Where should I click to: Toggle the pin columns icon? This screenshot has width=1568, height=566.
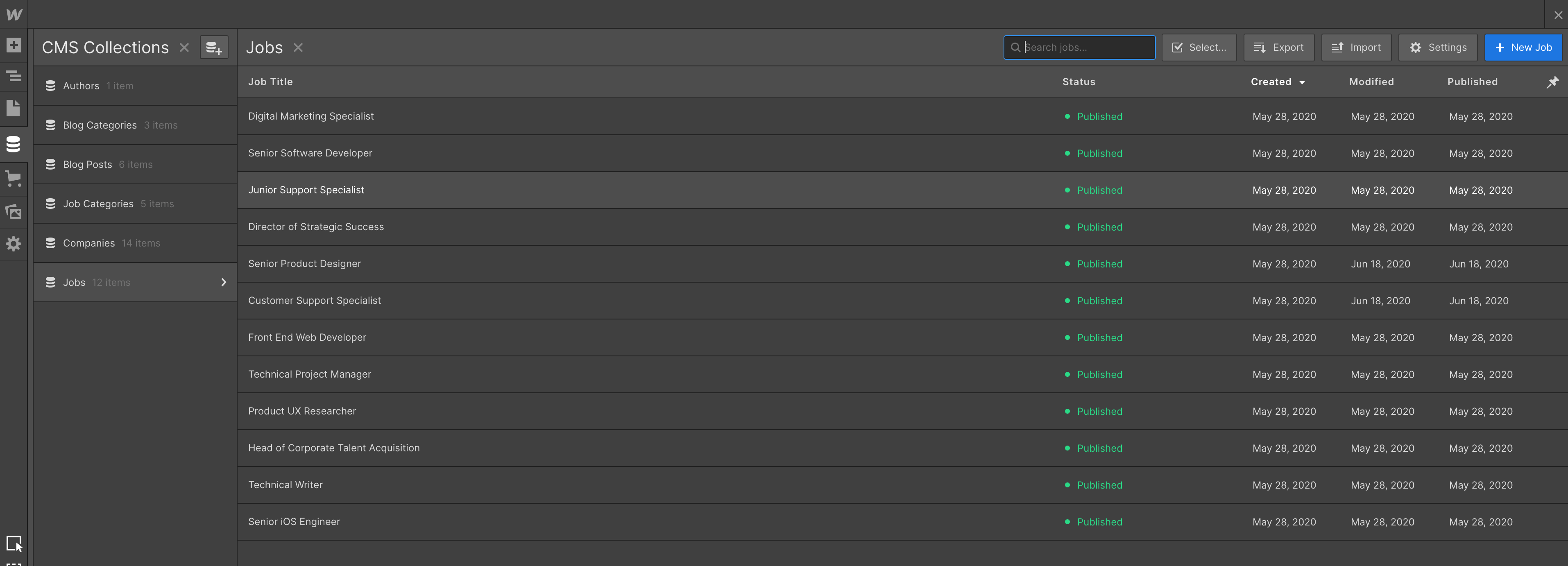[1552, 82]
